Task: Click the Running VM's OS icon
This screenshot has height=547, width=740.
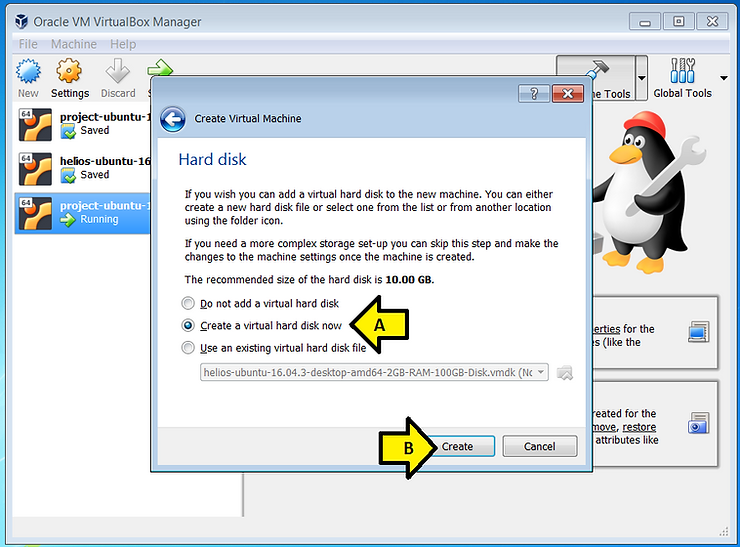Action: tap(35, 213)
